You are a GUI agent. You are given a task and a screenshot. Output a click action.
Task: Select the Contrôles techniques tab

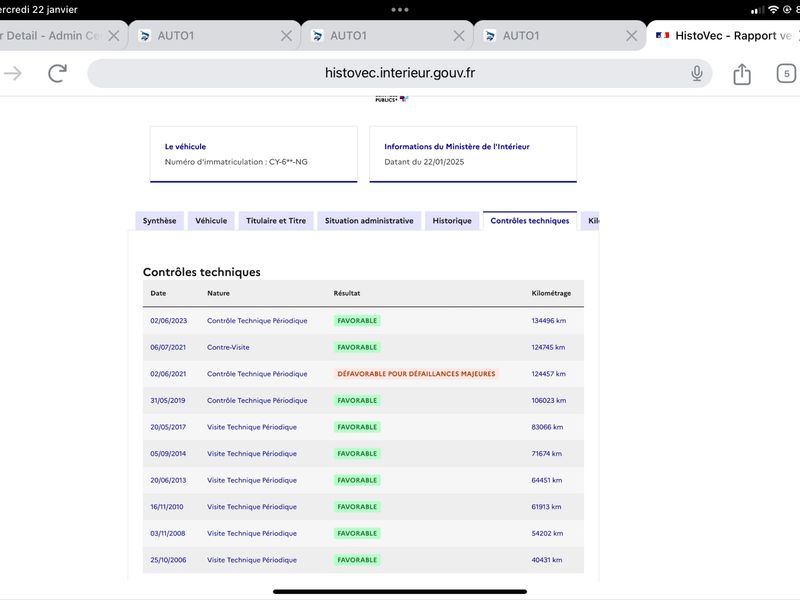(530, 221)
